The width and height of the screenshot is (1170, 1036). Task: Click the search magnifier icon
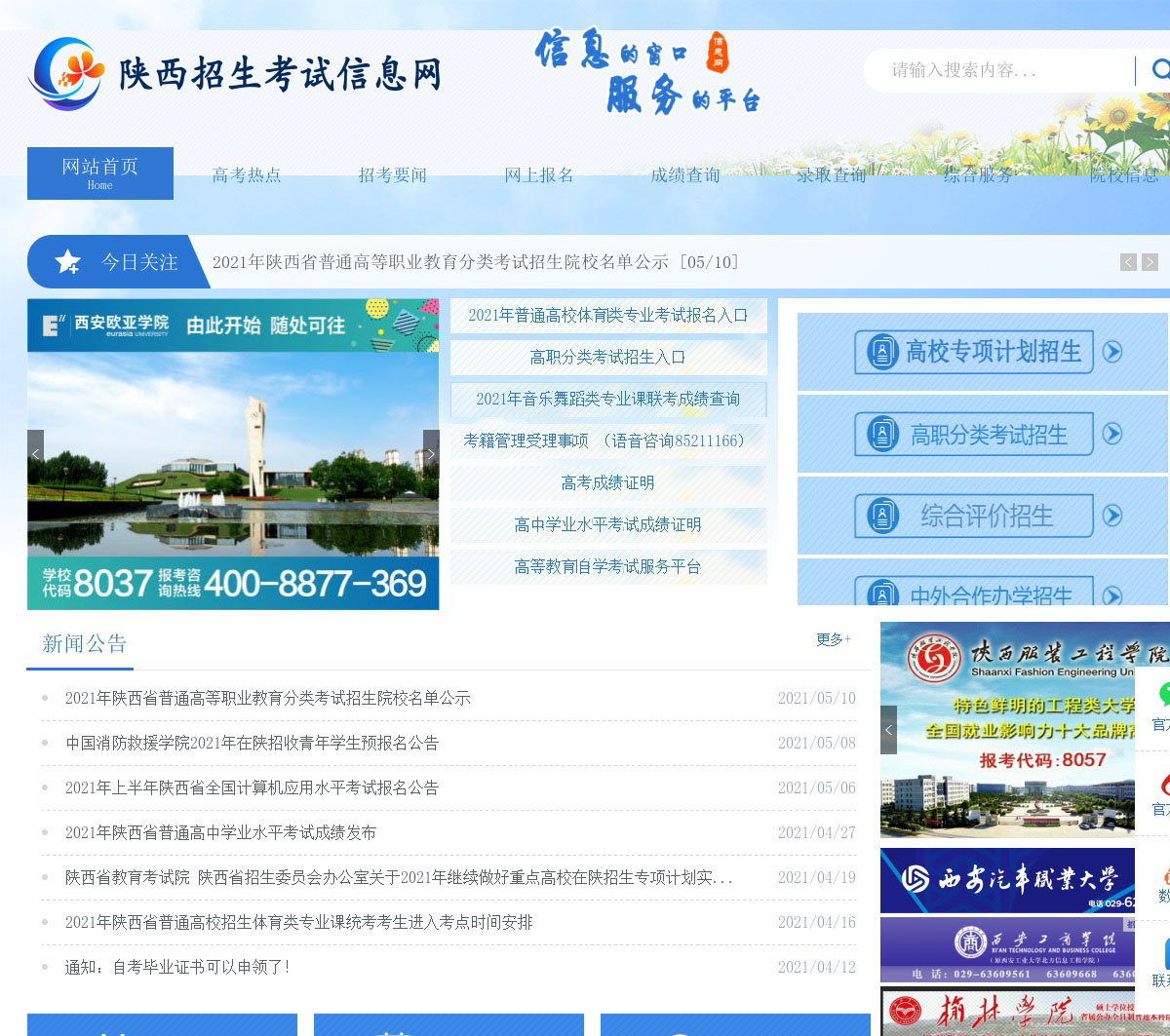coord(1159,69)
